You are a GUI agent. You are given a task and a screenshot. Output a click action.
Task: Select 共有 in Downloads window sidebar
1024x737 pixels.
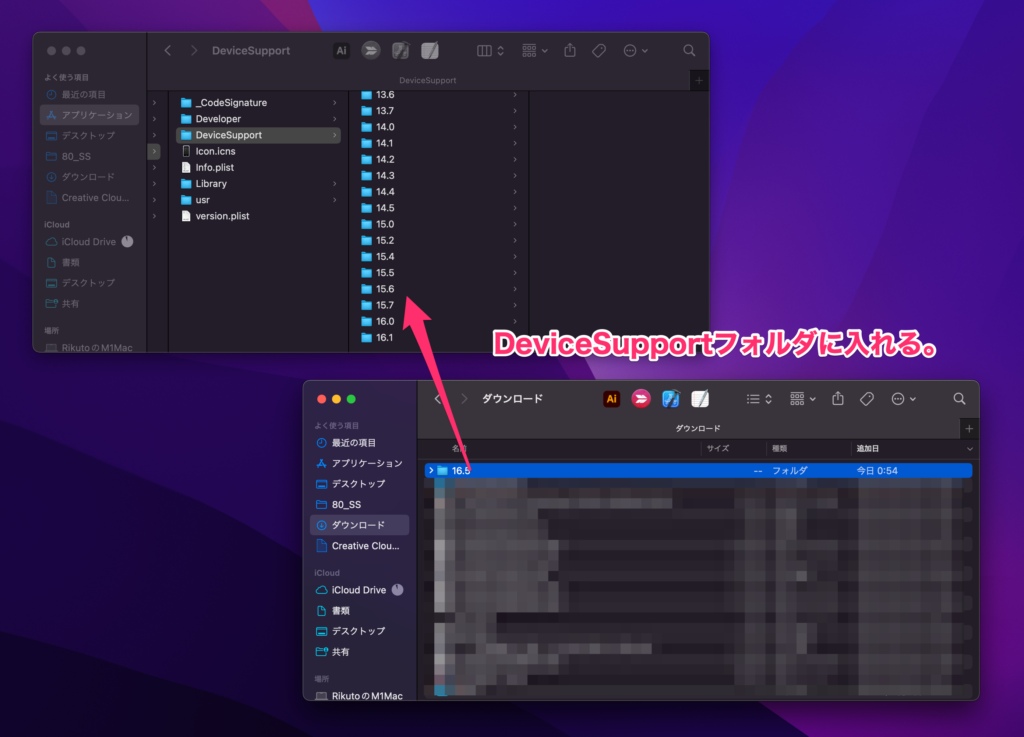click(x=360, y=651)
